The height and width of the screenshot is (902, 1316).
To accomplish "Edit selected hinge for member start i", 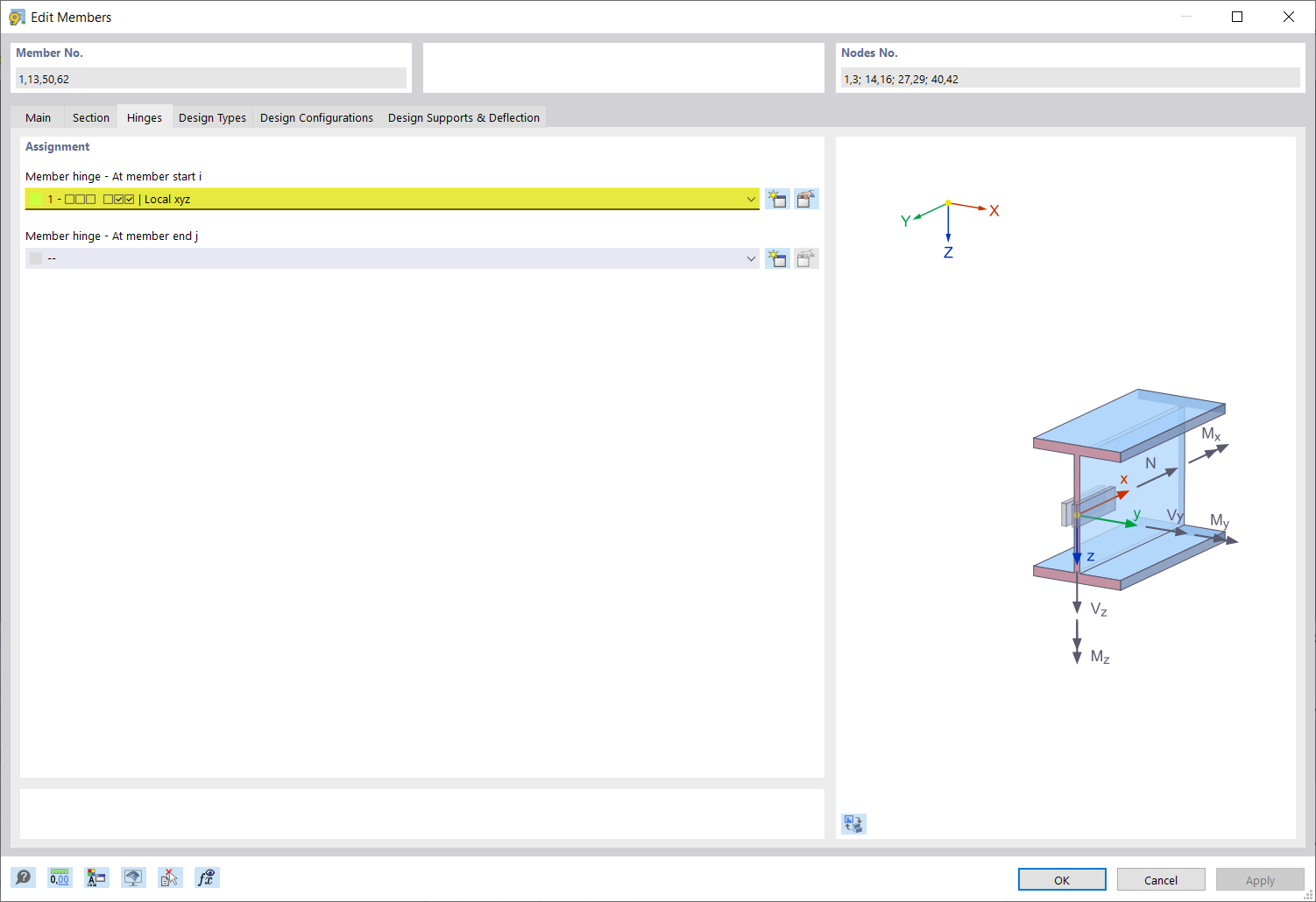I will tap(806, 199).
